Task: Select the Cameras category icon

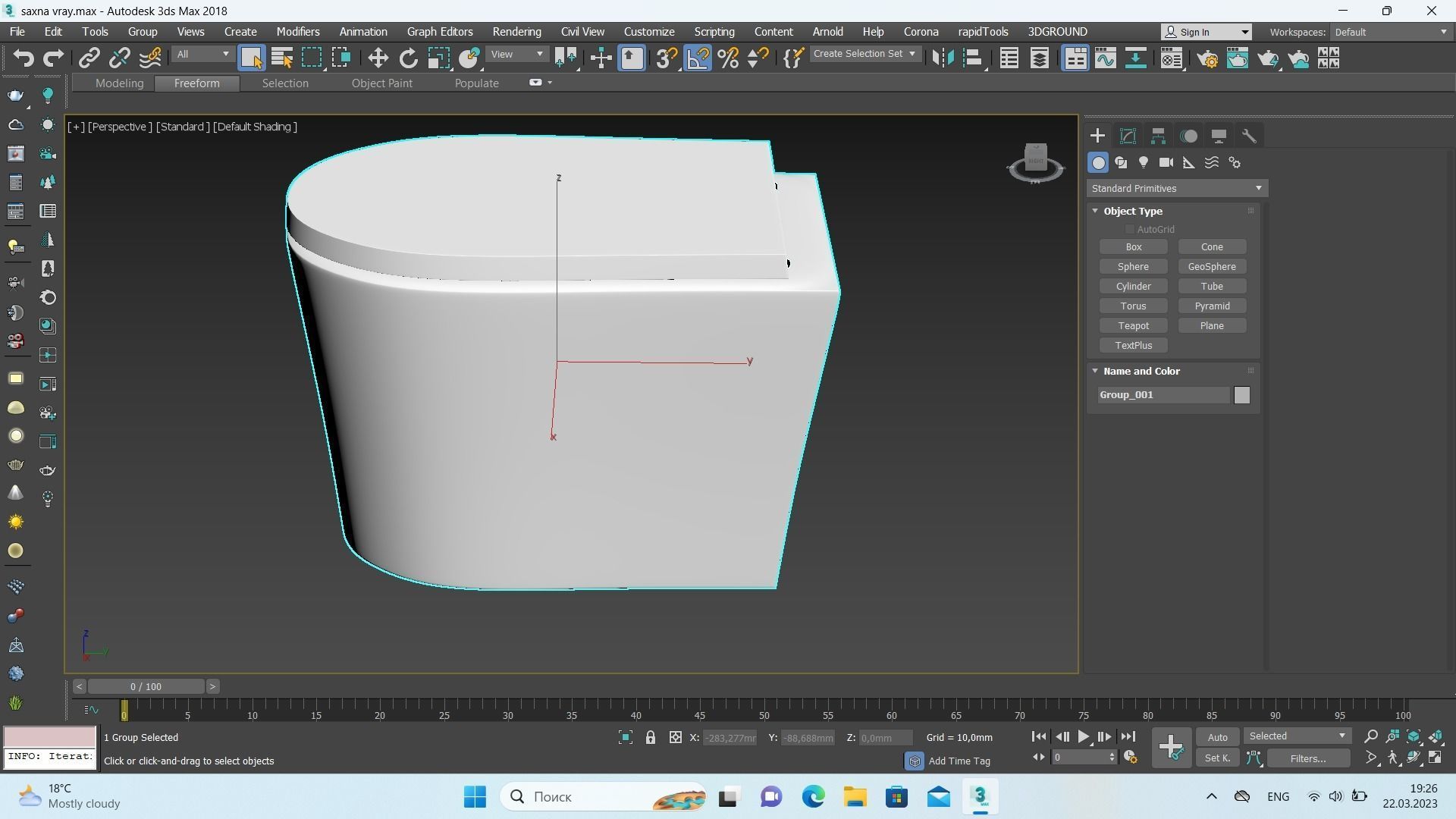Action: tap(1166, 163)
